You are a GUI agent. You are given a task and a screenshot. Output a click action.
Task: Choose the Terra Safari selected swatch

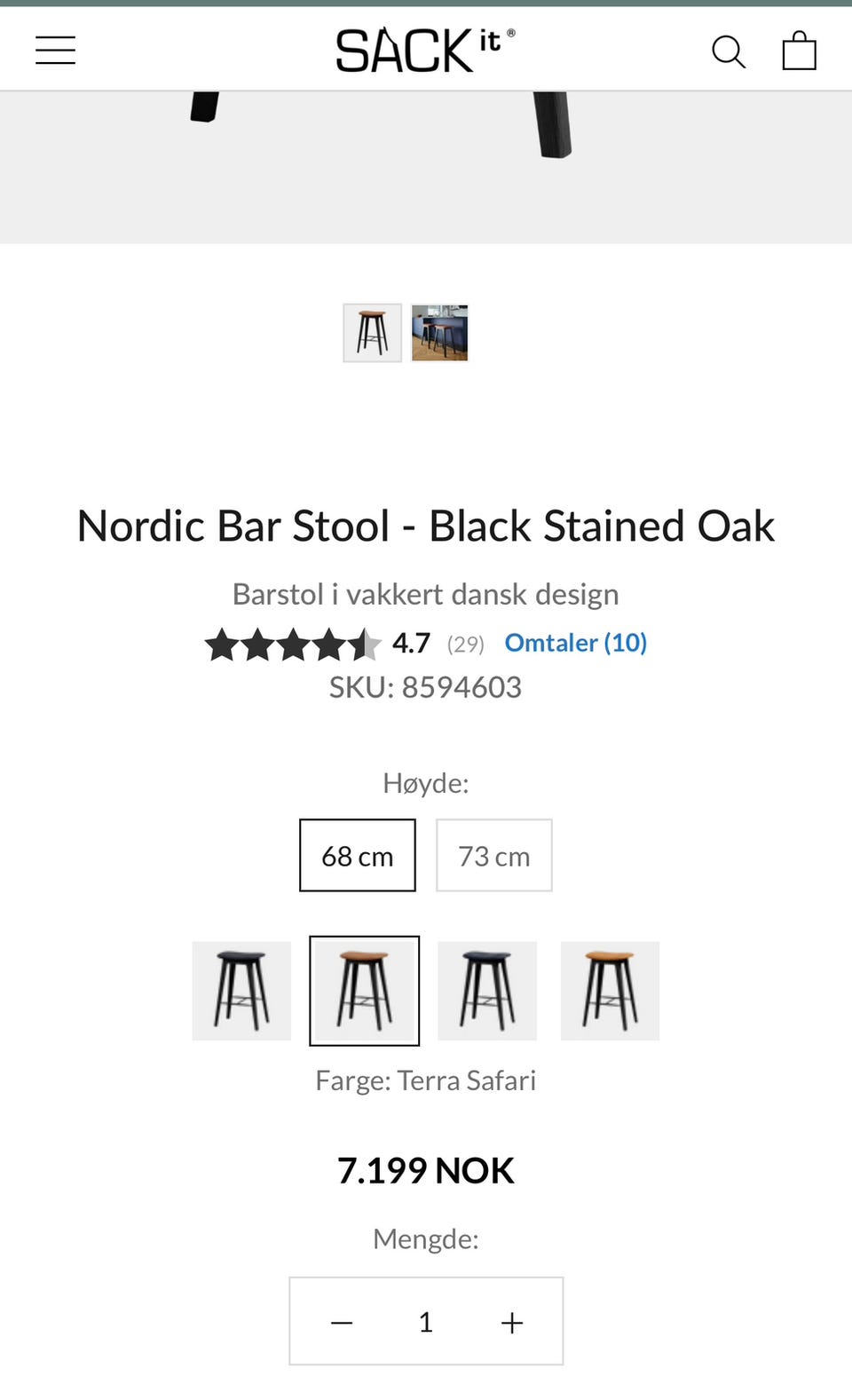pos(364,991)
